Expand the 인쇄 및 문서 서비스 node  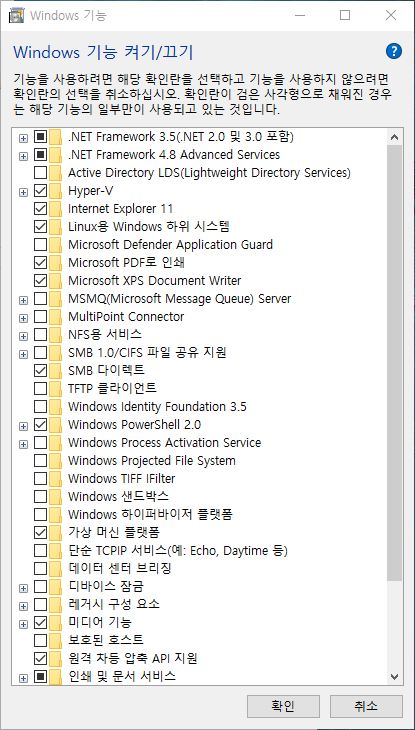click(x=23, y=678)
